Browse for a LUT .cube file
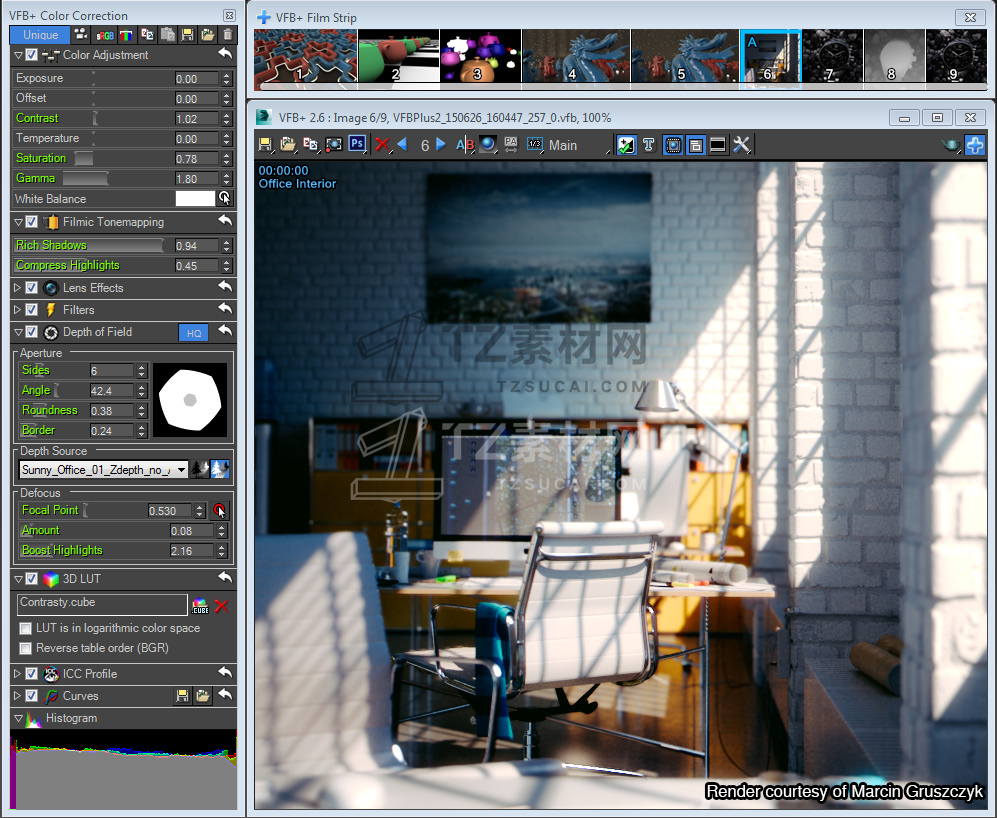 [200, 606]
